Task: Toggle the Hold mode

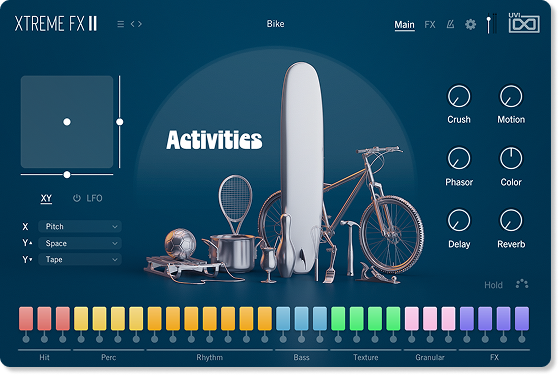Action: (x=493, y=285)
